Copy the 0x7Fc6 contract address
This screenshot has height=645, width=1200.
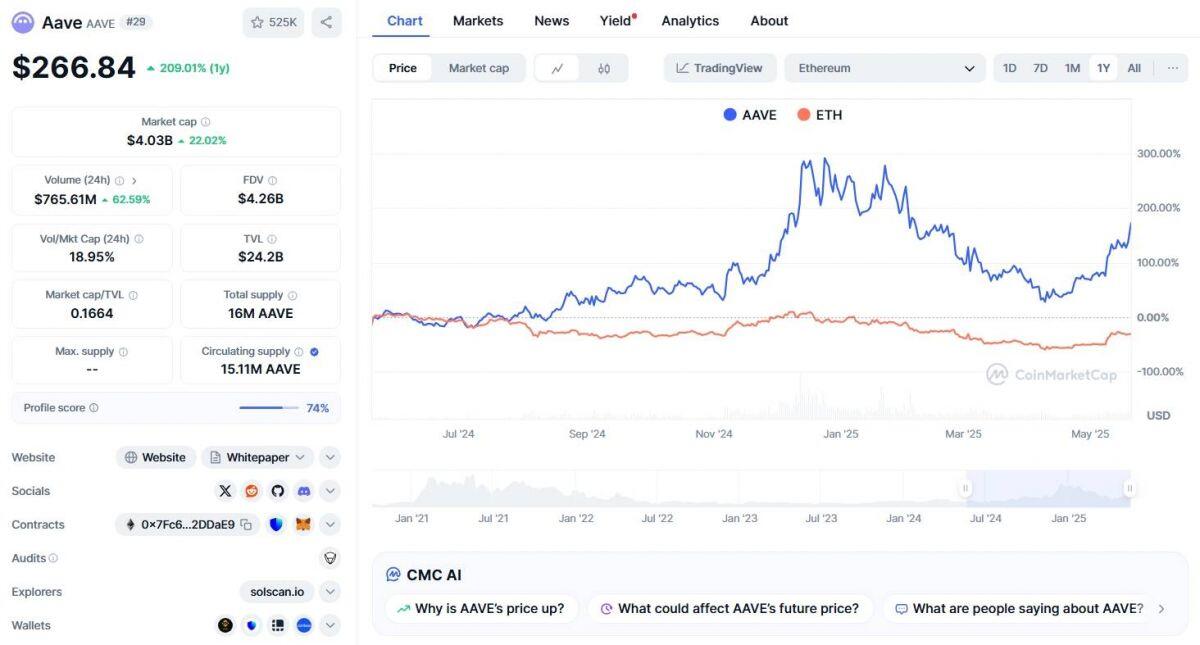[246, 524]
